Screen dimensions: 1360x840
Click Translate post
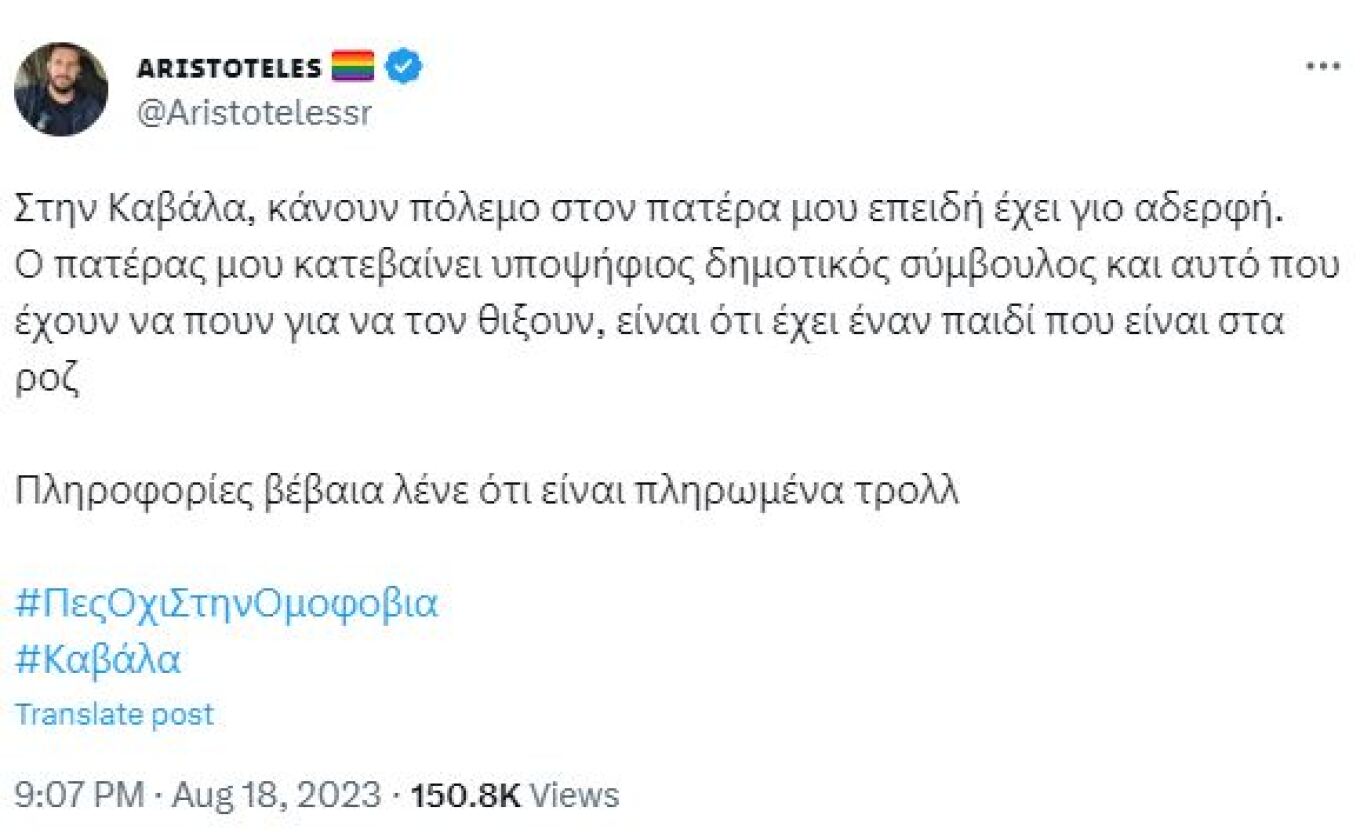(115, 714)
